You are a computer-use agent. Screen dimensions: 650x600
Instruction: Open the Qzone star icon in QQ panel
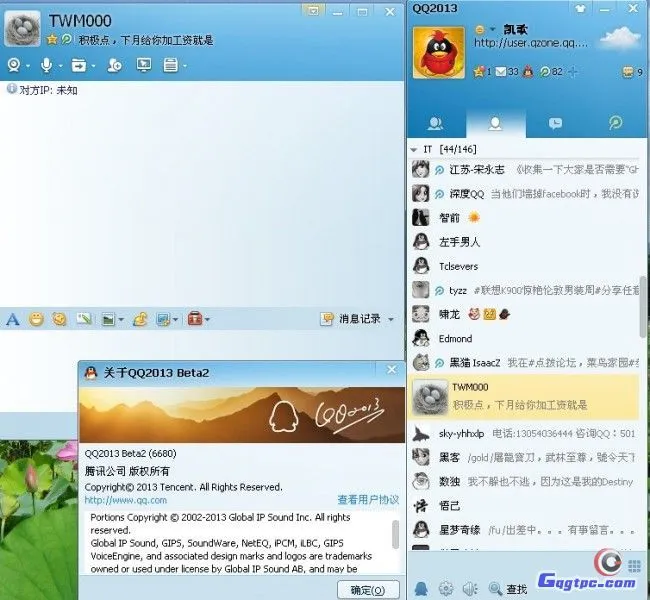[x=479, y=72]
